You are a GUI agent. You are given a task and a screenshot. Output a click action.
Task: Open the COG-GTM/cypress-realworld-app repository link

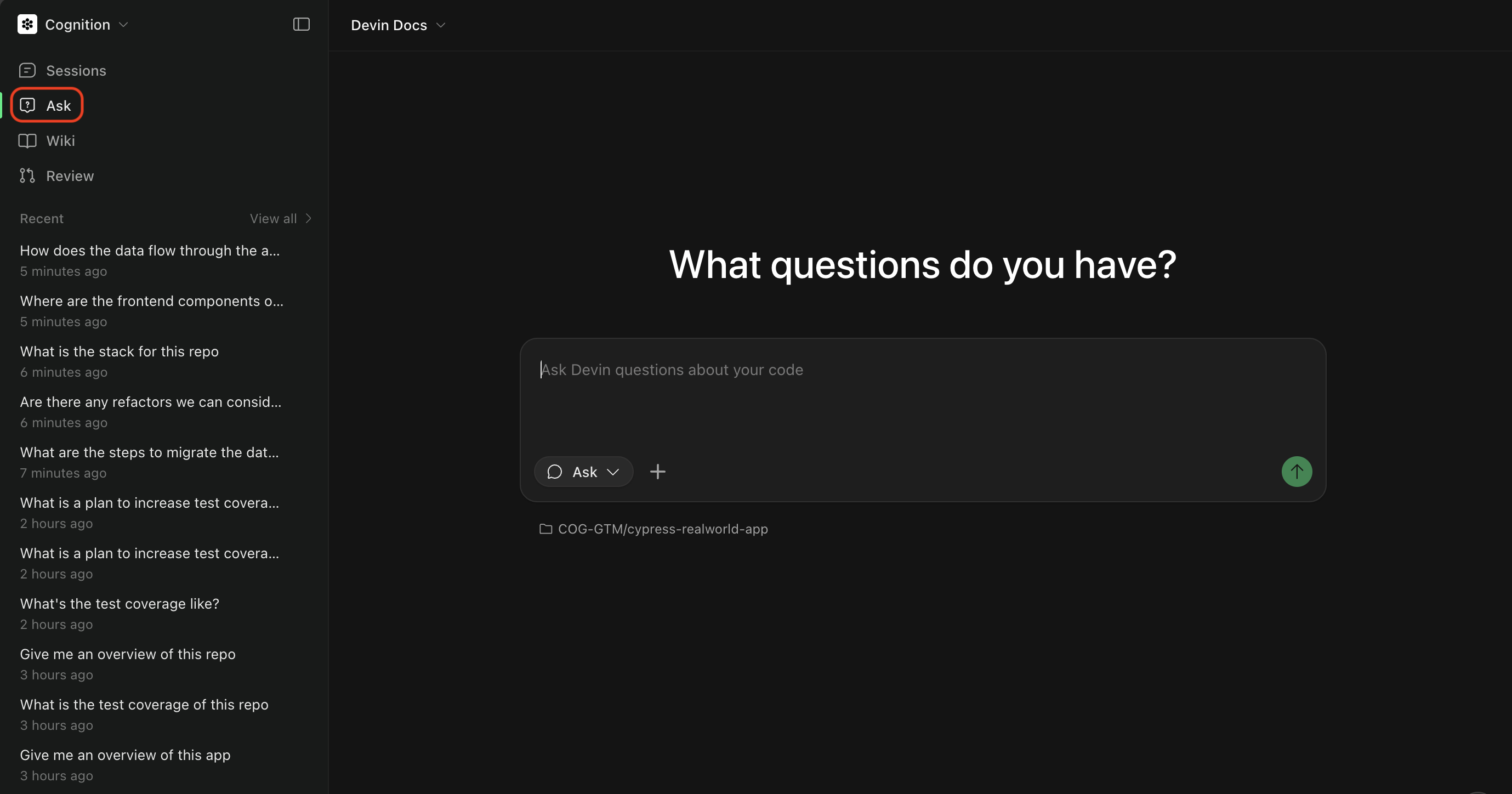(x=662, y=529)
